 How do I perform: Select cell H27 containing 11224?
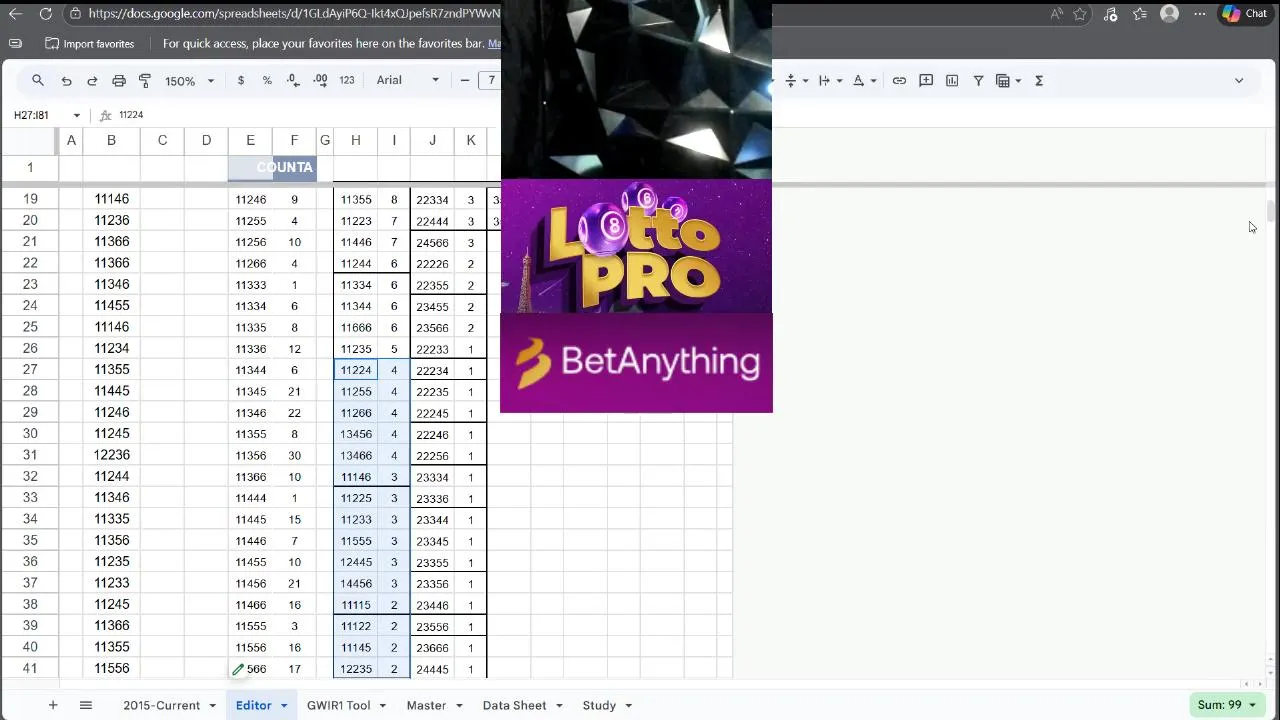355,370
